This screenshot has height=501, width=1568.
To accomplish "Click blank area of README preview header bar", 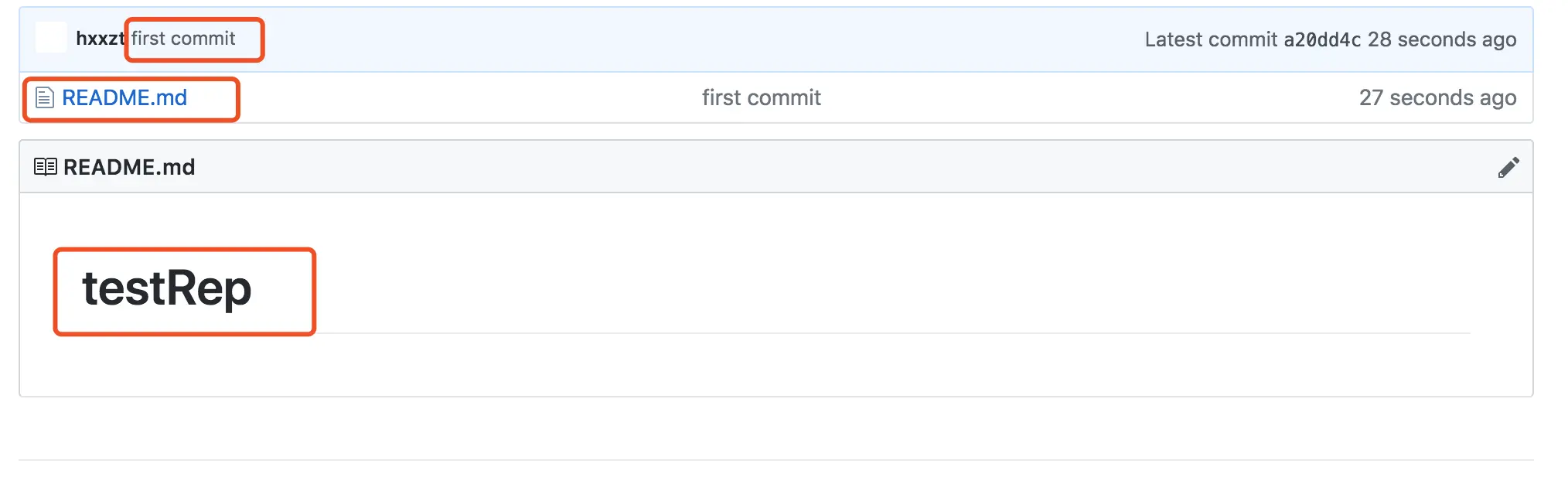I will pos(773,167).
